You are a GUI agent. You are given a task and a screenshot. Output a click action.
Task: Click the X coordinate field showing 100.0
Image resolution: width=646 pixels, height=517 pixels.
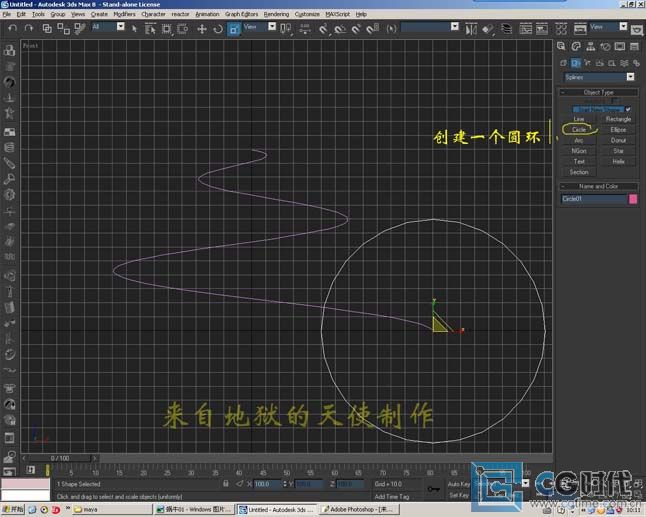tap(268, 484)
